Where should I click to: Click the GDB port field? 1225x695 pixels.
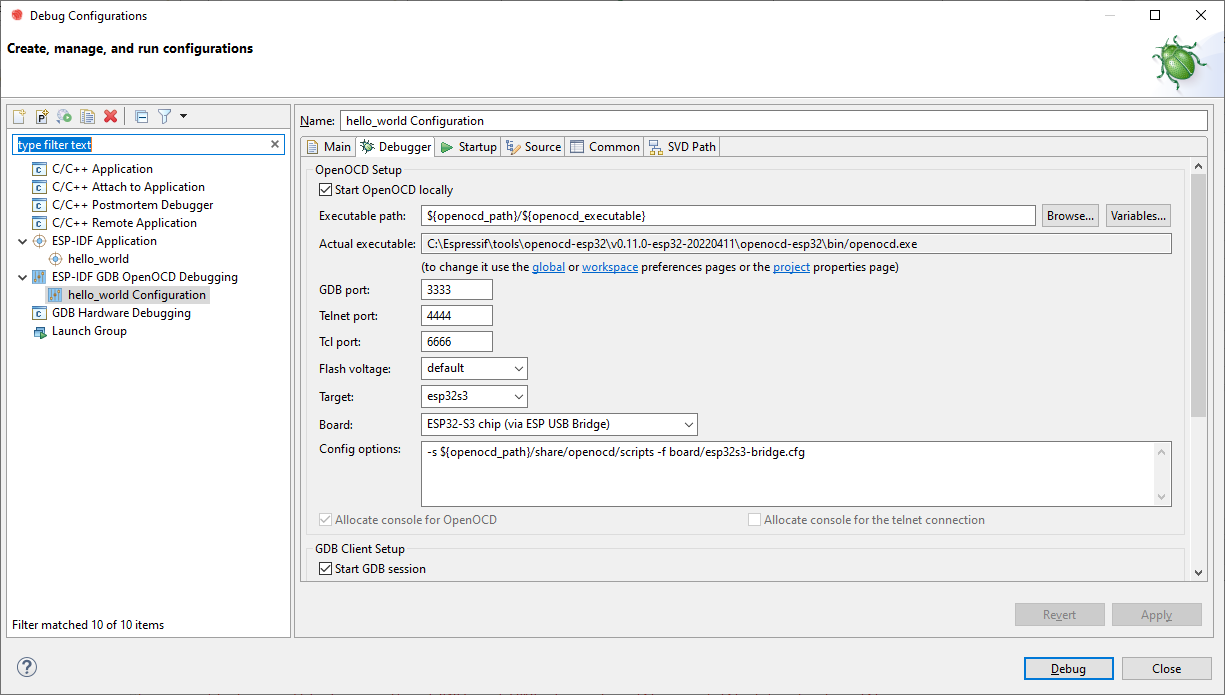(x=457, y=290)
